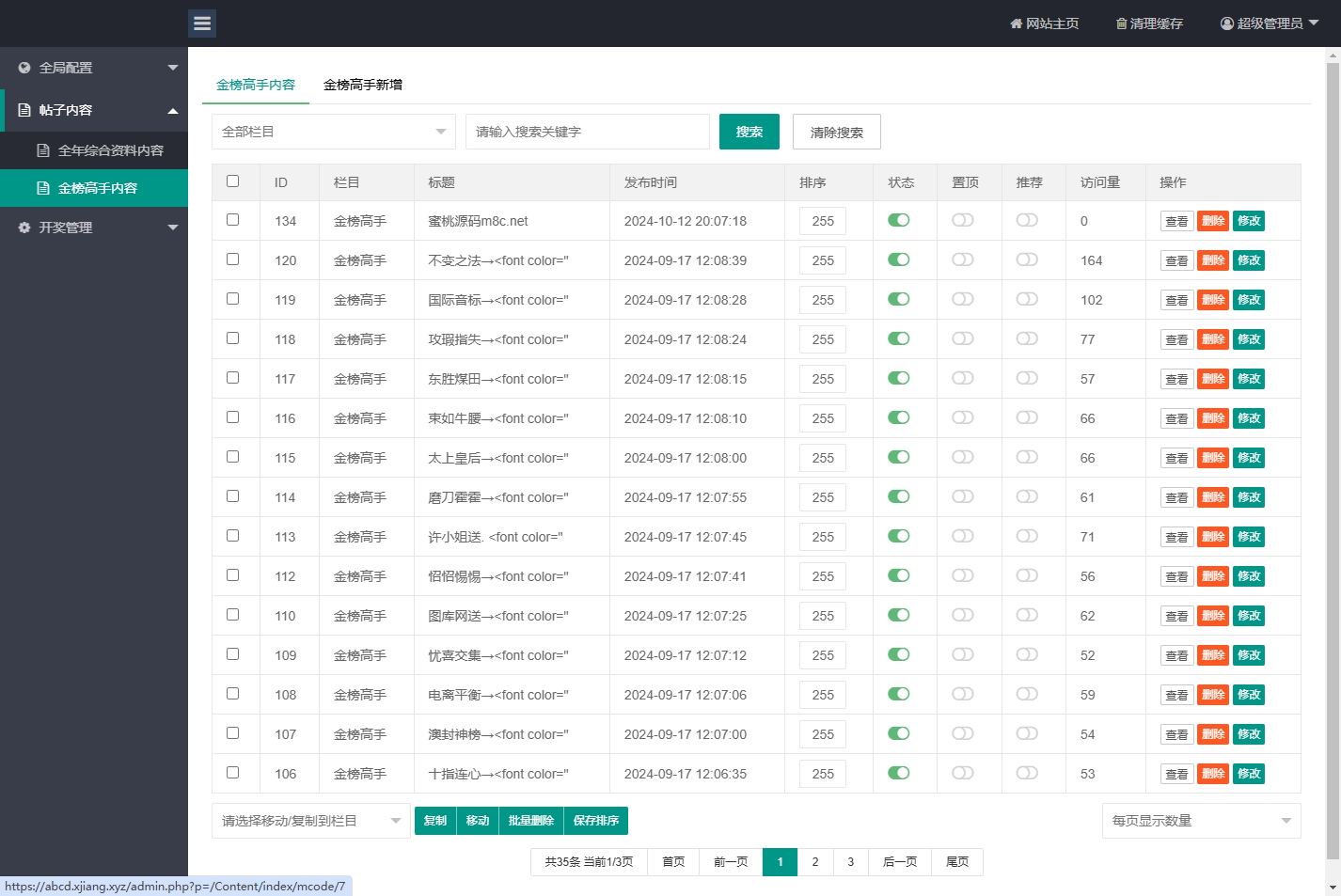
Task: Open the 全部栏目 category dropdown
Action: point(334,132)
